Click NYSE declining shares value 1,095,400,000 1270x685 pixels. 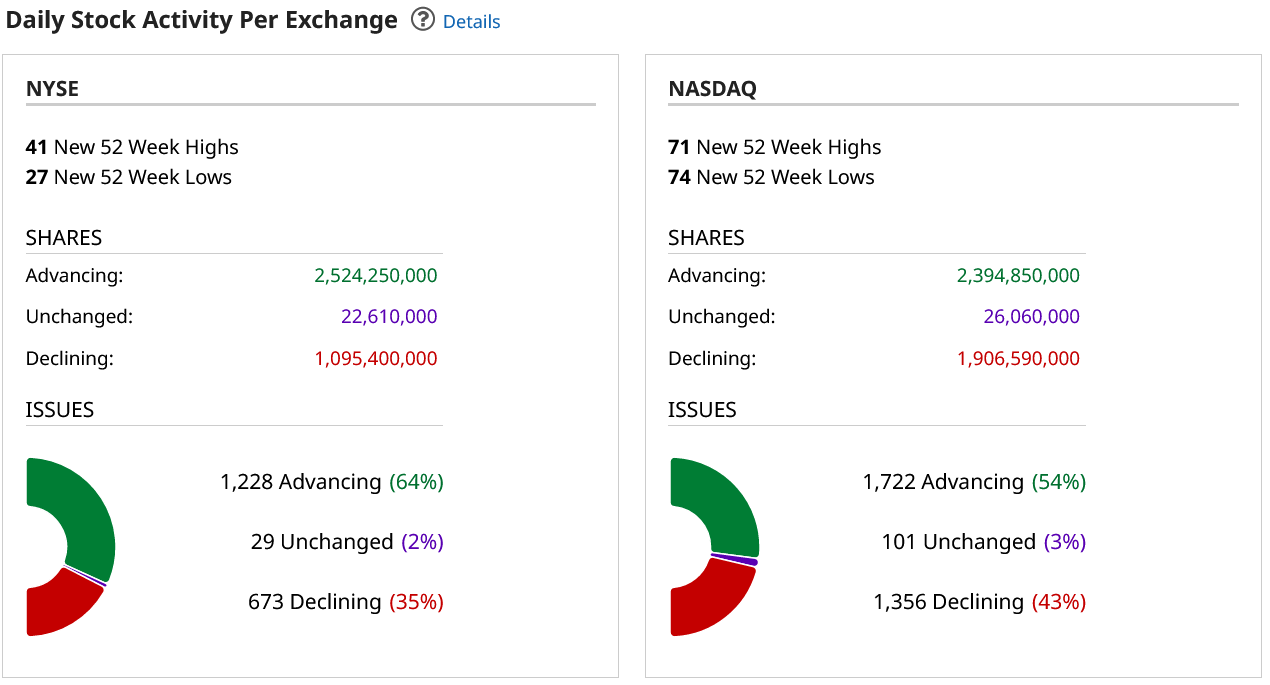coord(375,358)
